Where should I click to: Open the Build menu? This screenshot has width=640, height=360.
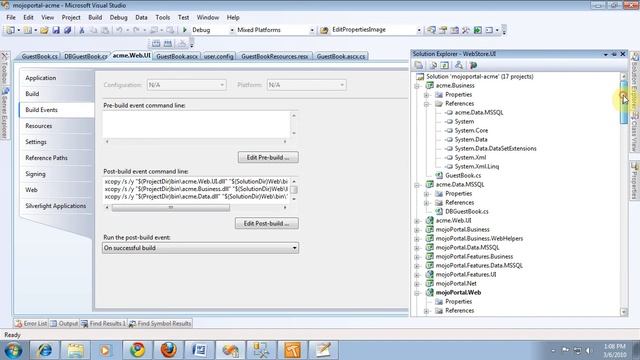[95, 18]
